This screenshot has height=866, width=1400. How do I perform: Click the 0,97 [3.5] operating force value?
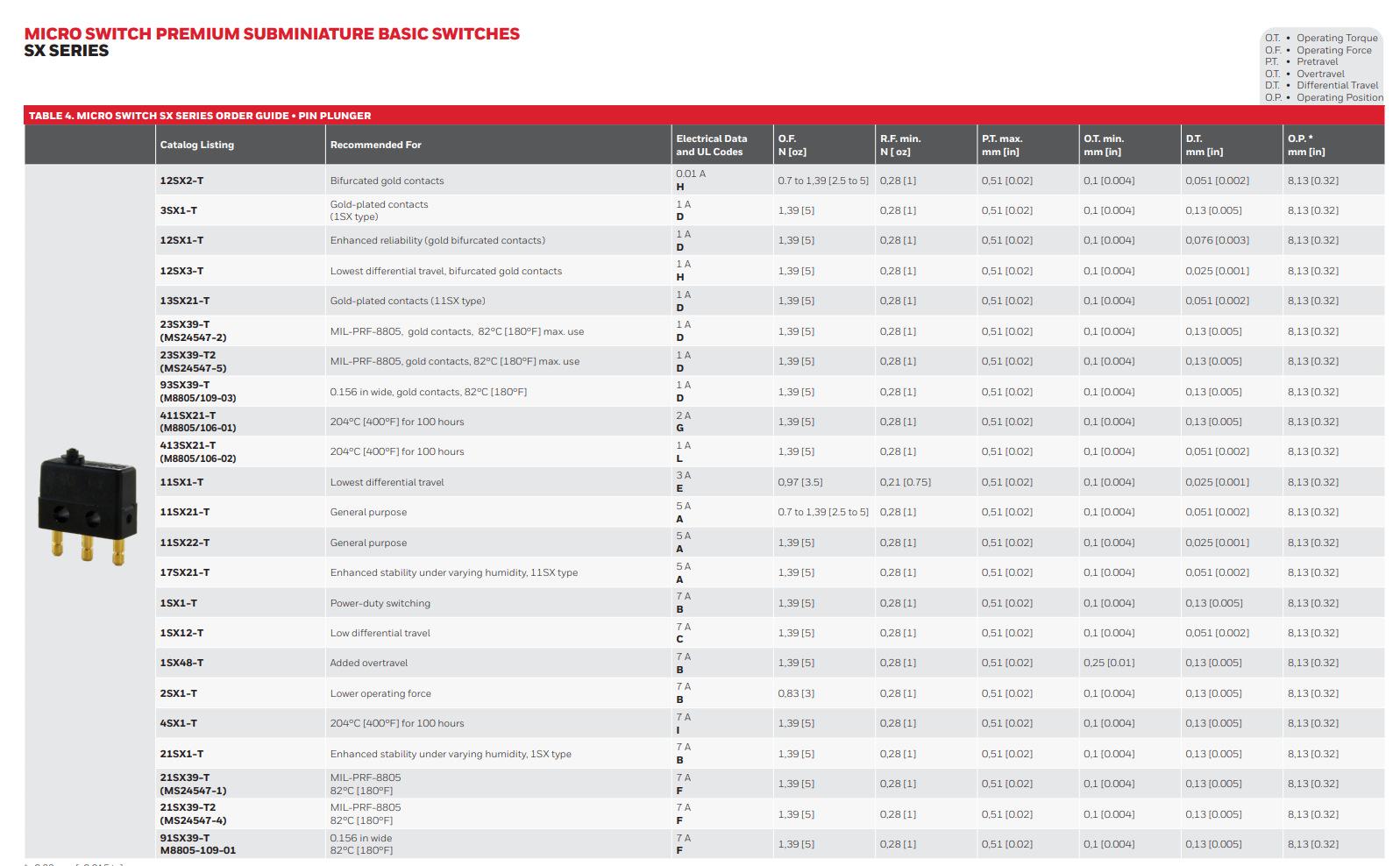(x=799, y=482)
